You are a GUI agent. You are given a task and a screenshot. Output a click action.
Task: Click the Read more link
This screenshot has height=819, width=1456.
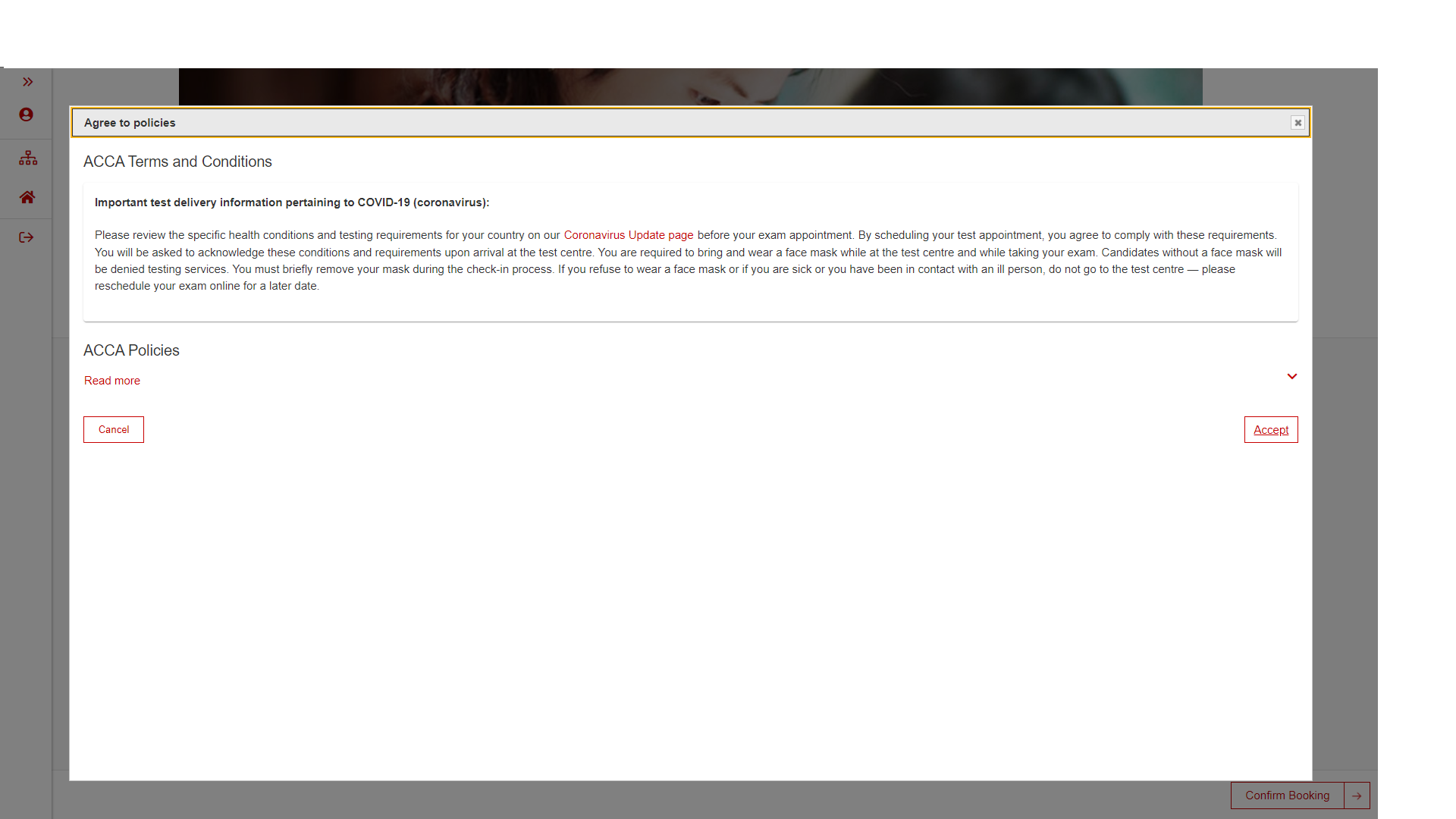tap(112, 381)
